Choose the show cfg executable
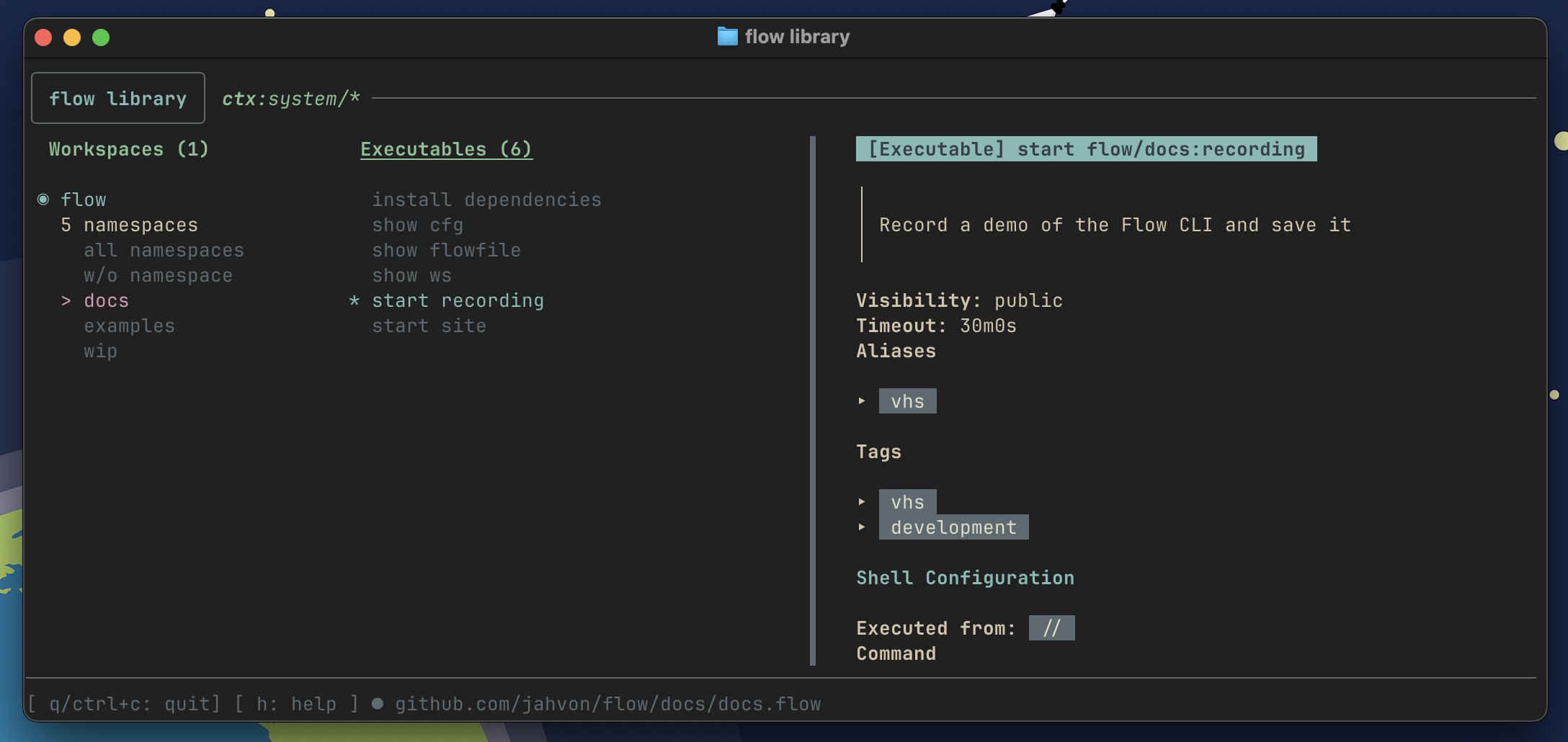Image resolution: width=1568 pixels, height=742 pixels. (417, 225)
